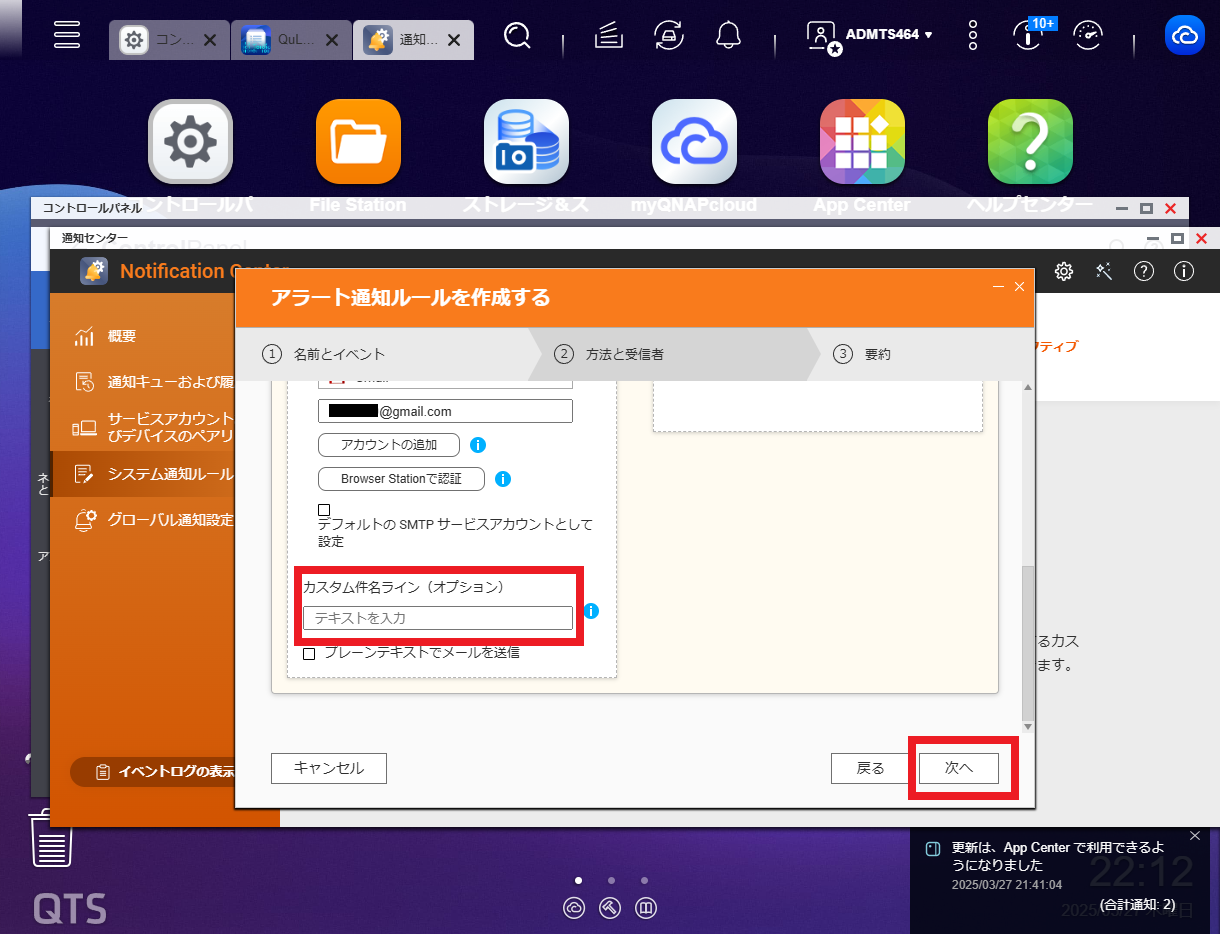1220x934 pixels.
Task: Focus the カスタム件名ライン text field
Action: [x=438, y=618]
